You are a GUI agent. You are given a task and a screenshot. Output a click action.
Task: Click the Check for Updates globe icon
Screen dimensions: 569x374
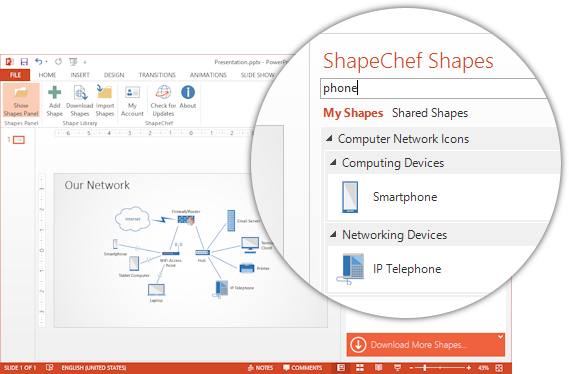pyautogui.click(x=163, y=92)
